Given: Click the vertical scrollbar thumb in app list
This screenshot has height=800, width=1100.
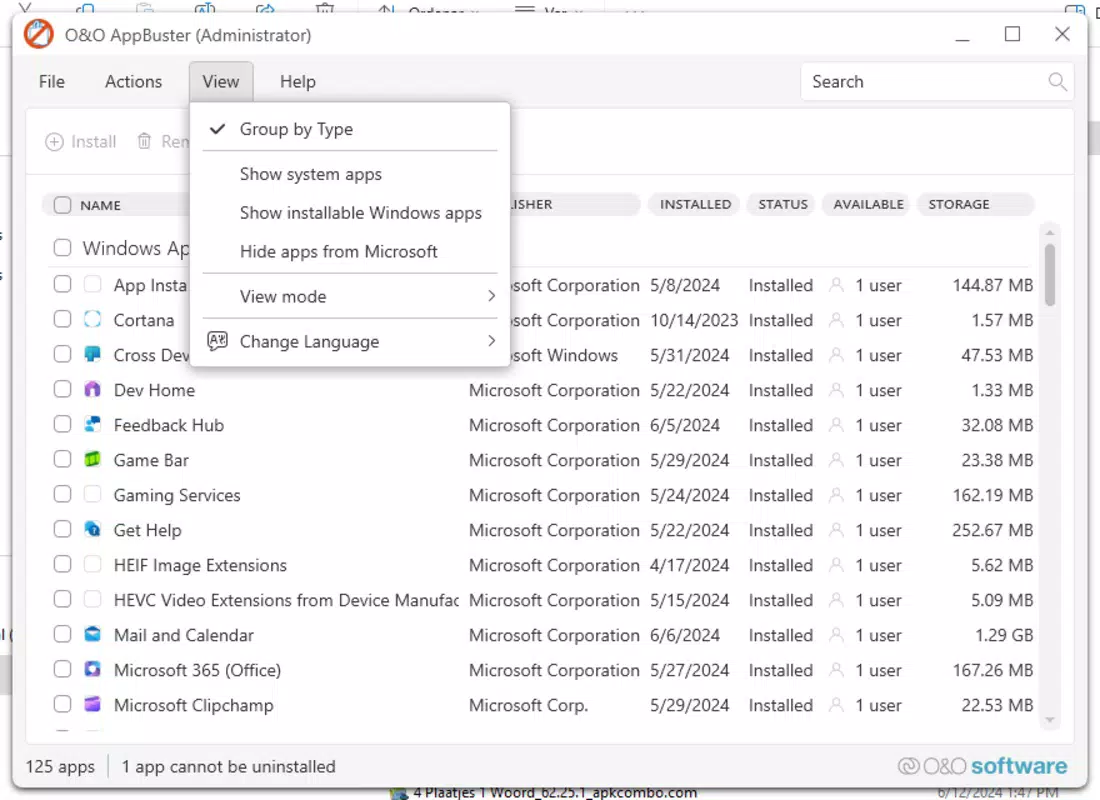Looking at the screenshot, I should (x=1049, y=274).
